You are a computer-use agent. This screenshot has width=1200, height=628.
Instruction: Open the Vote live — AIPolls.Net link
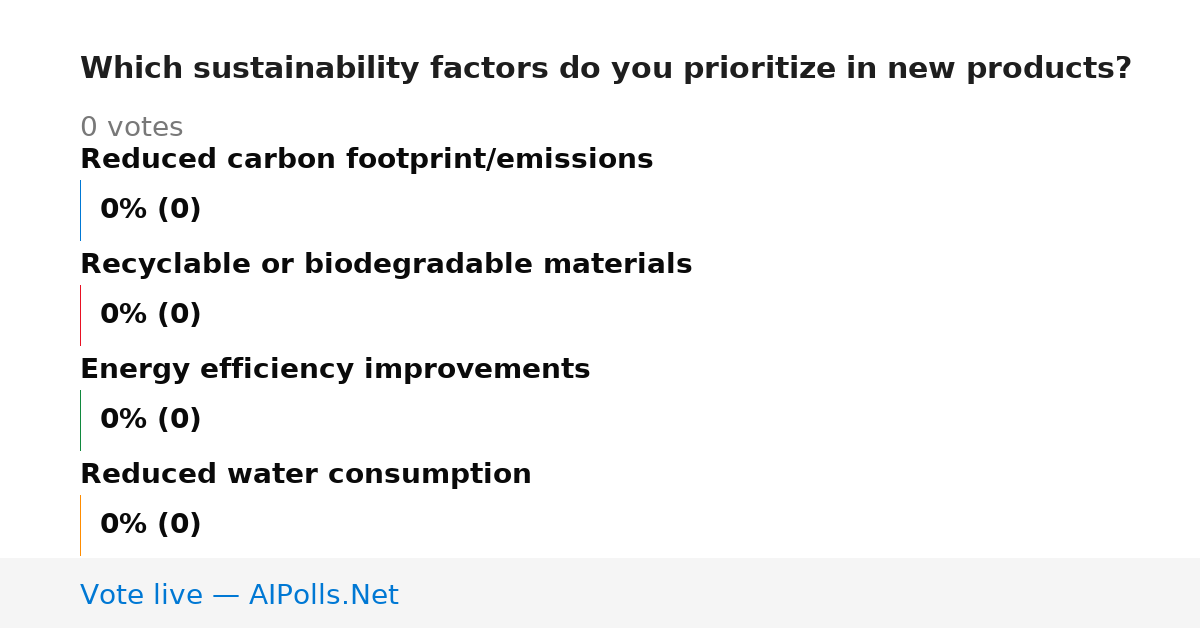pyautogui.click(x=239, y=595)
